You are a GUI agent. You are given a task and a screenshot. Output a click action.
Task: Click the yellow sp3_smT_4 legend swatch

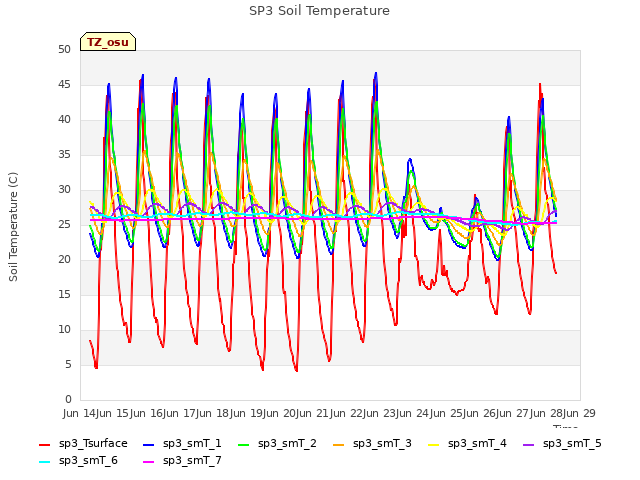(434, 444)
